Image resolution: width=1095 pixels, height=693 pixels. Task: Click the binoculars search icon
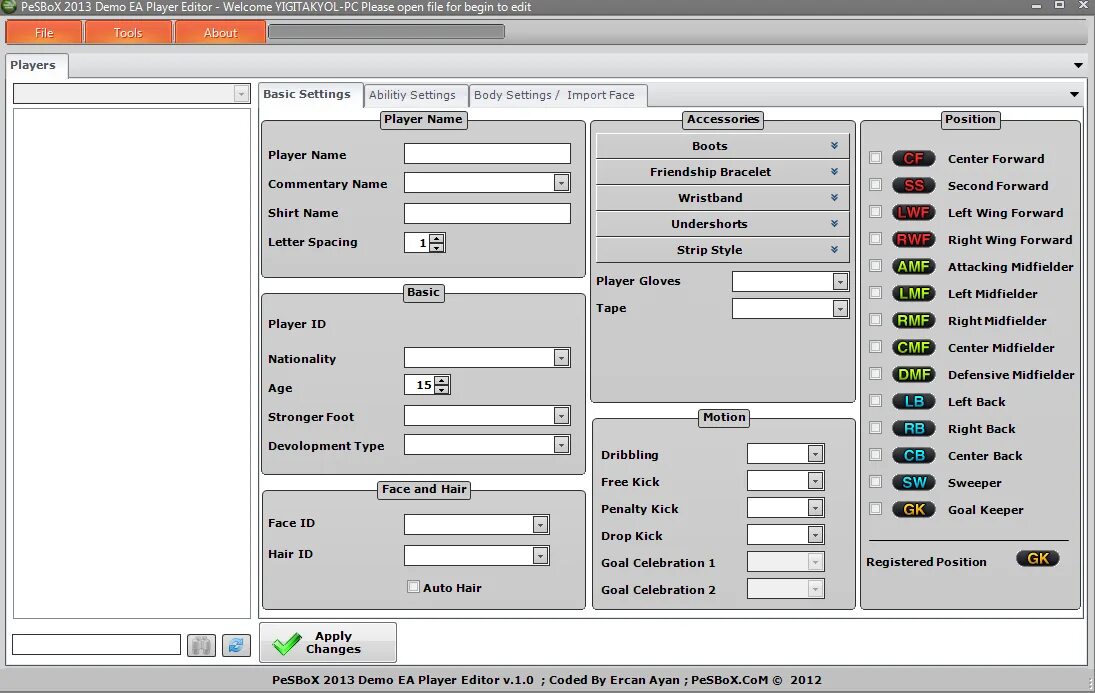[201, 645]
